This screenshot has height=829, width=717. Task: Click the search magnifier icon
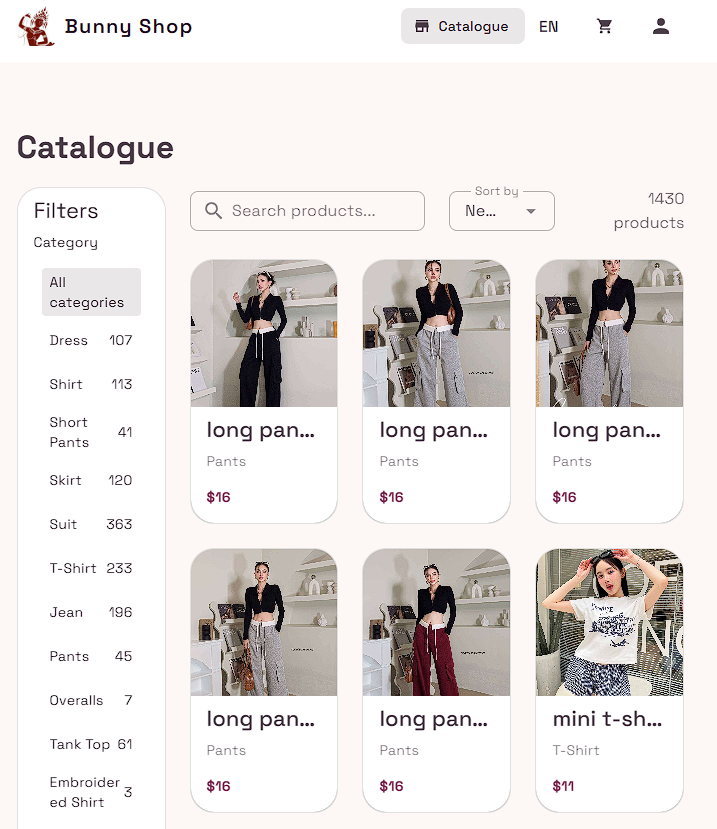213,211
